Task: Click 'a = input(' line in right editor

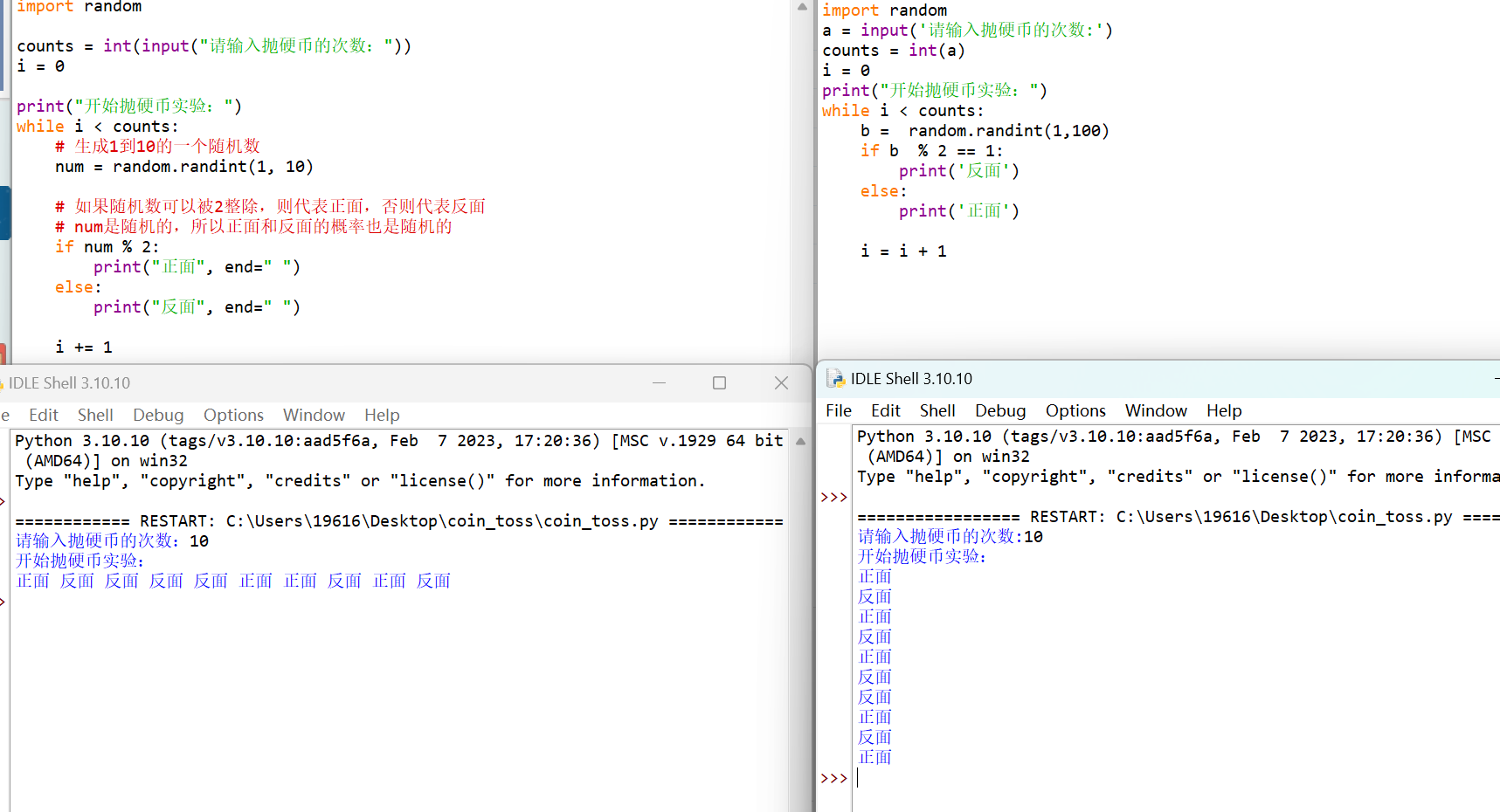Action: (x=967, y=31)
